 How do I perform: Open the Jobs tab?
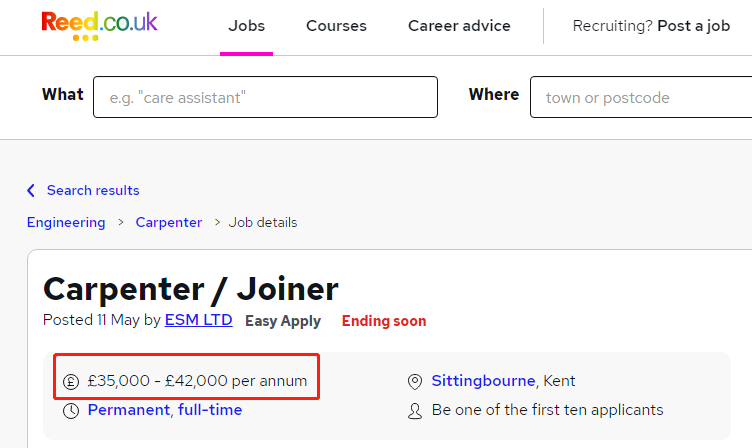[247, 26]
